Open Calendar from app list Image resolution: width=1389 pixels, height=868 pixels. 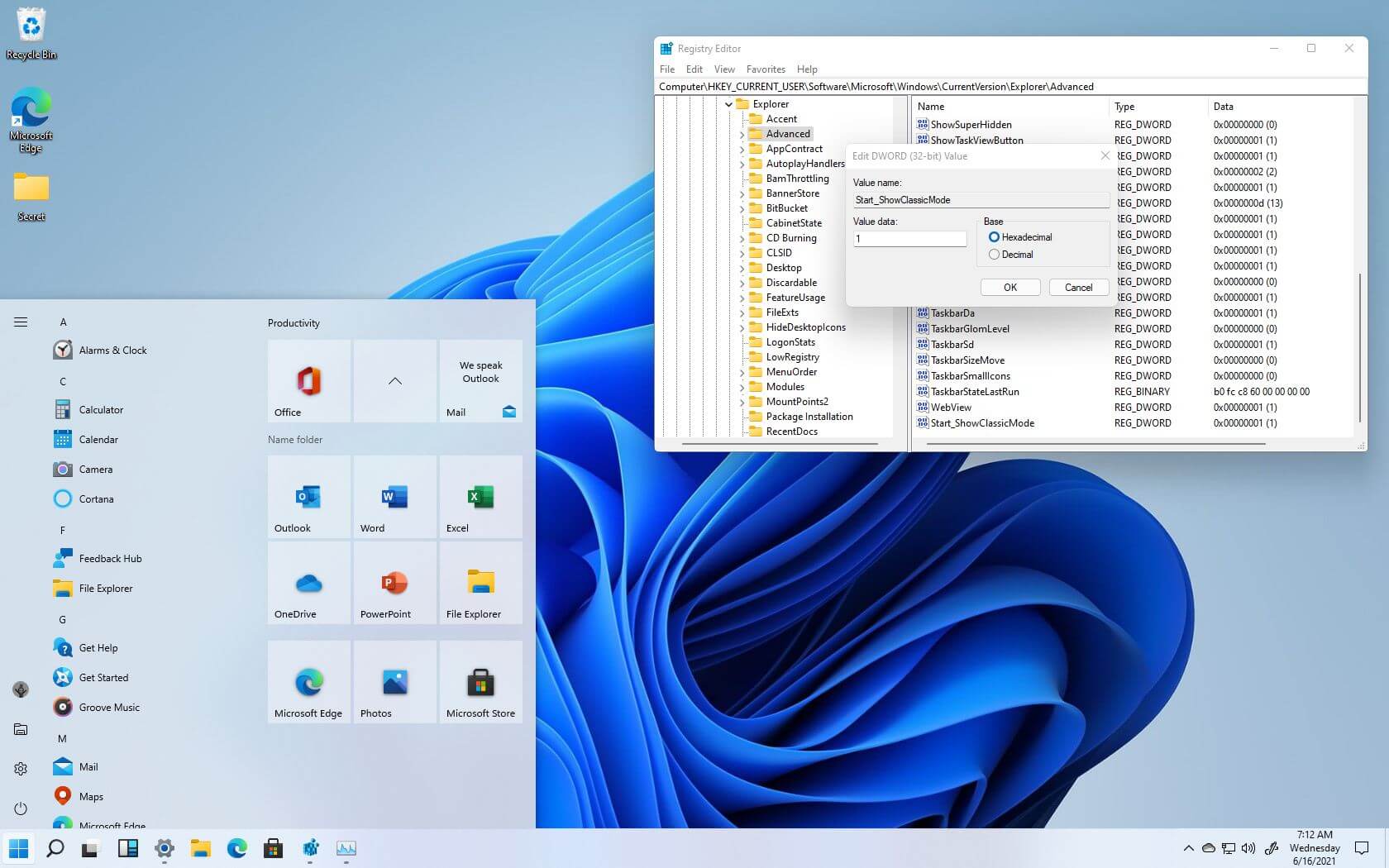[86, 440]
